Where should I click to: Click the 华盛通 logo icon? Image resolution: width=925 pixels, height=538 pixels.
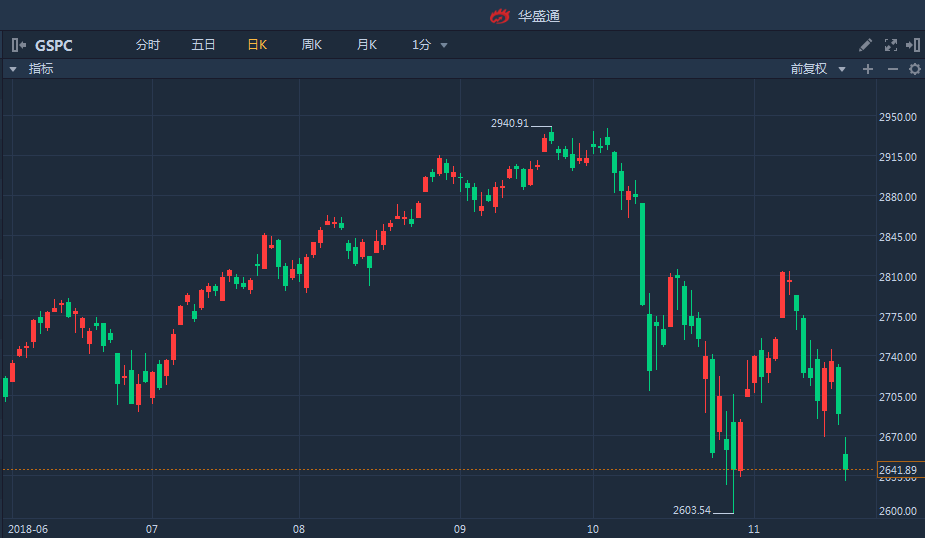coord(499,15)
